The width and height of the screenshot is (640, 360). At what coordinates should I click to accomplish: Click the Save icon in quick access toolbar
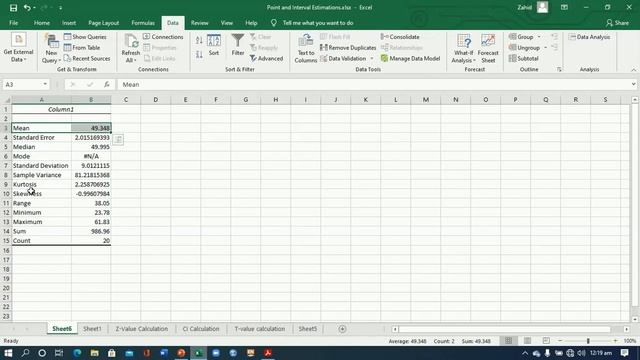(13, 8)
